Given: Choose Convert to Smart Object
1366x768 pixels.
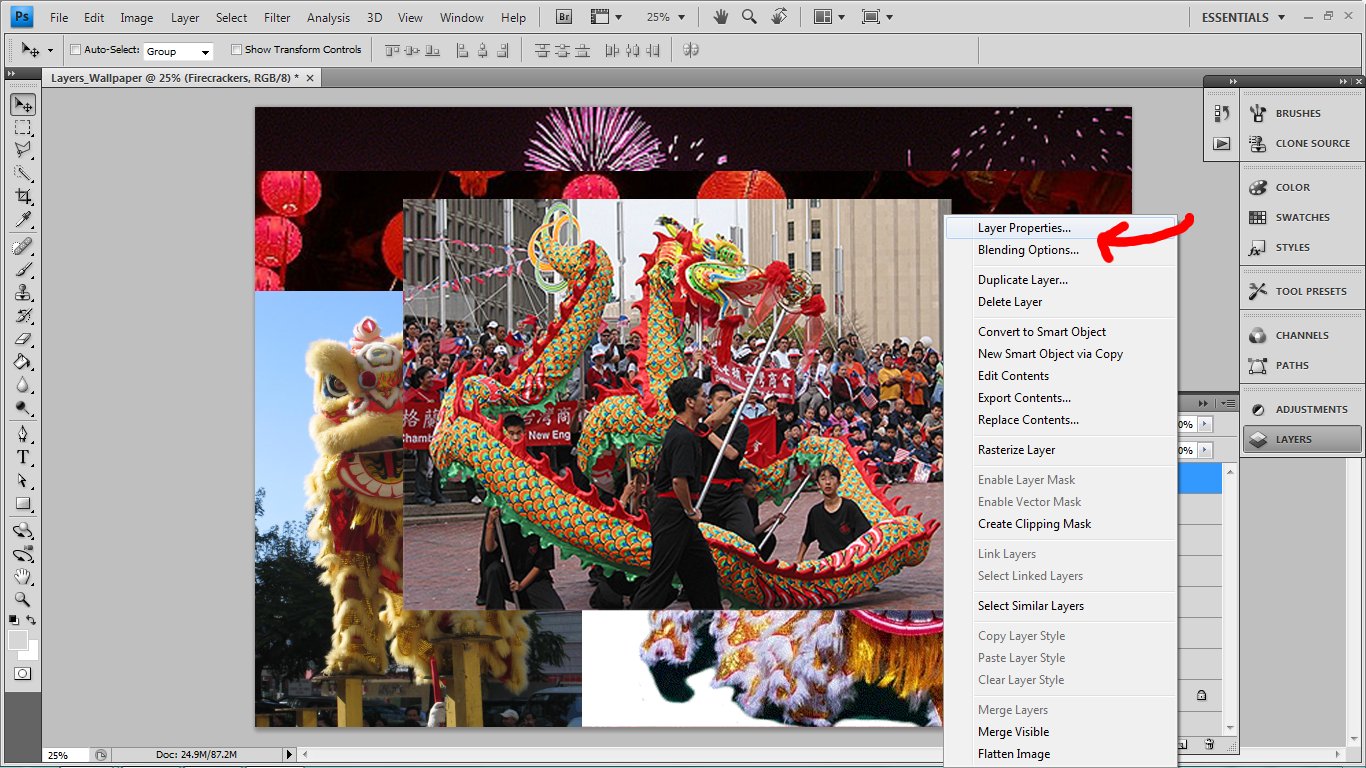Looking at the screenshot, I should (x=1042, y=332).
